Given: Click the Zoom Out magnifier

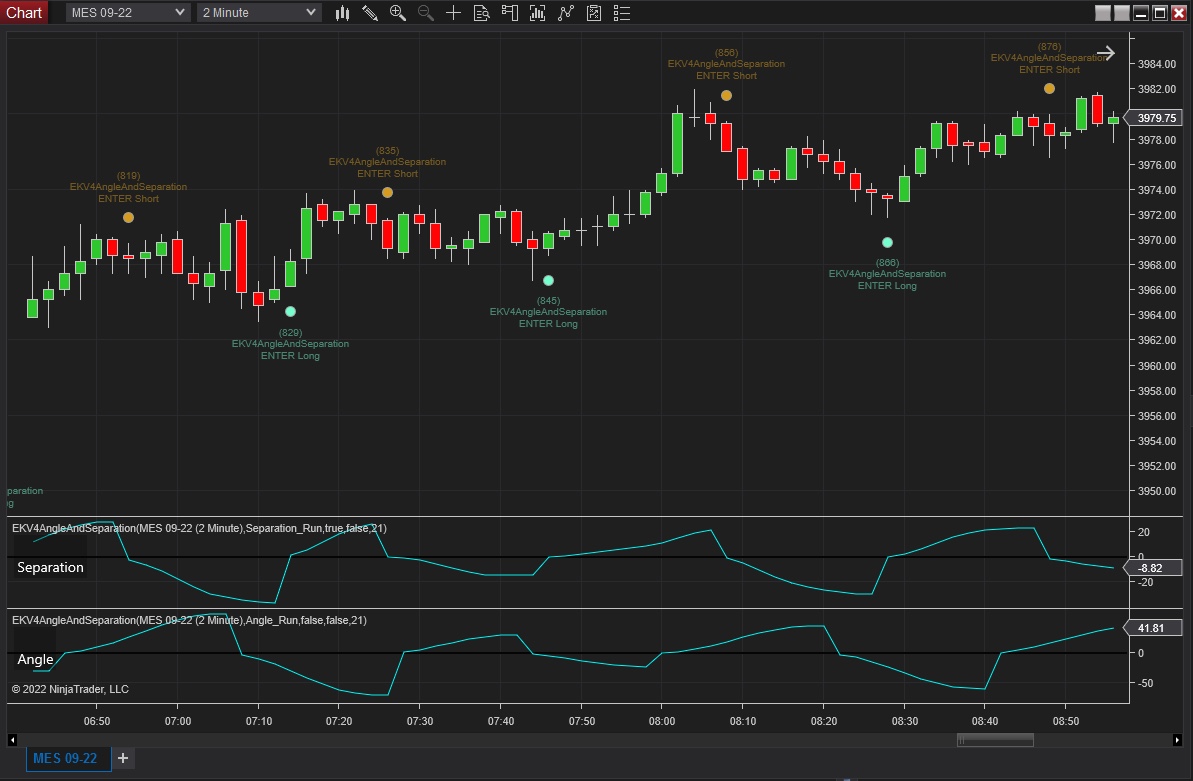Looking at the screenshot, I should coord(425,13).
